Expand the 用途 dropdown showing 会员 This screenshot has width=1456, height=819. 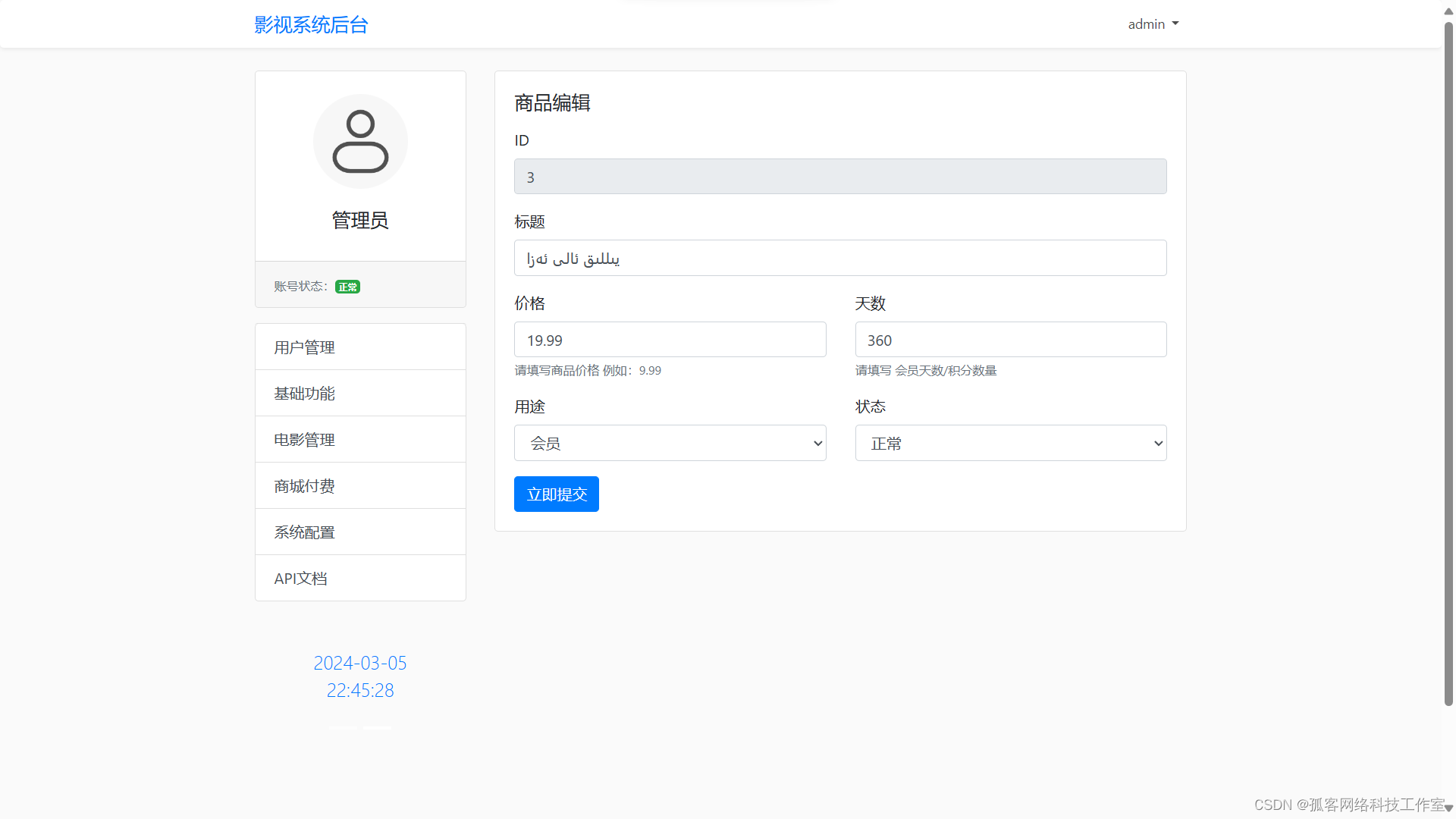(670, 443)
